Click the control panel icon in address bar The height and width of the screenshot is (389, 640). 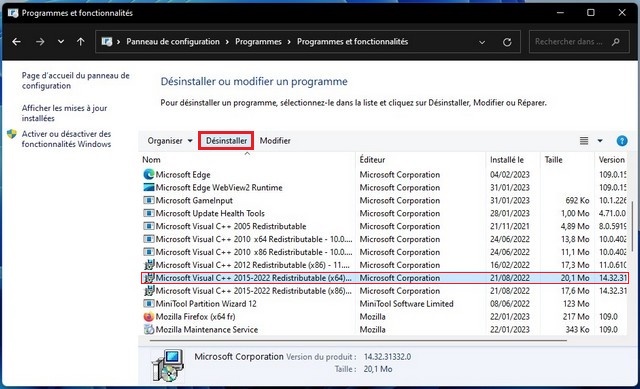[107, 42]
